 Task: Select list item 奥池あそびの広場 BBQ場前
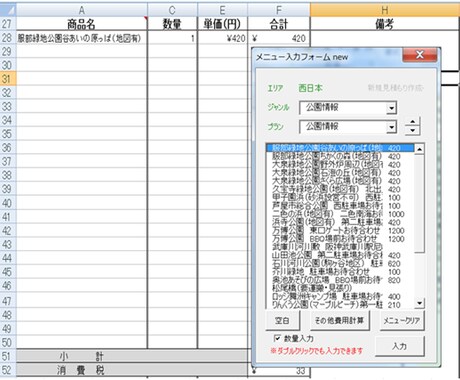pyautogui.click(x=340, y=280)
